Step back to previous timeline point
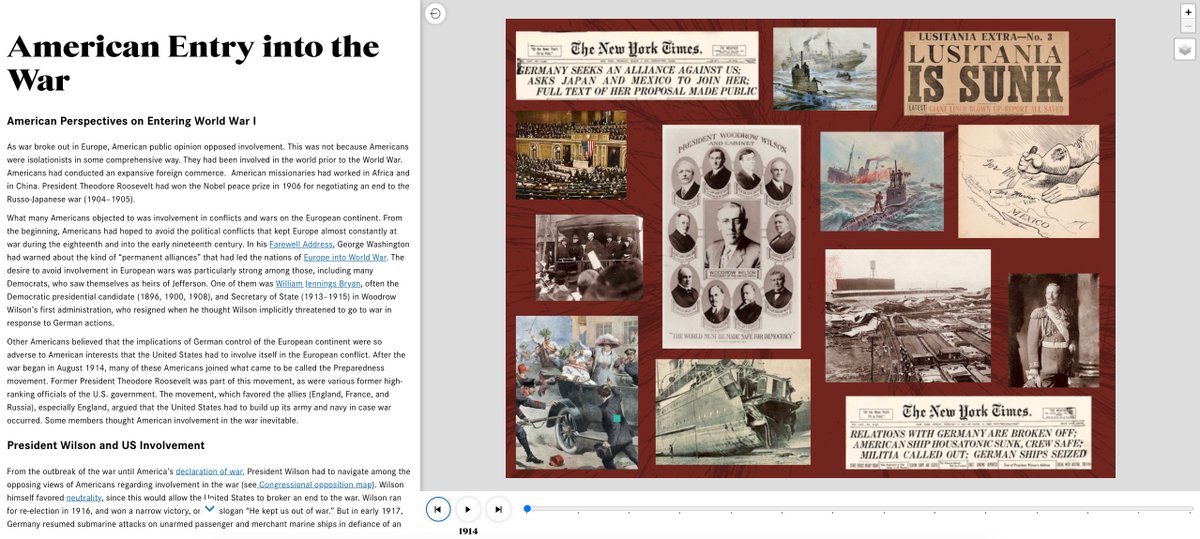The width and height of the screenshot is (1200, 539). coord(437,509)
